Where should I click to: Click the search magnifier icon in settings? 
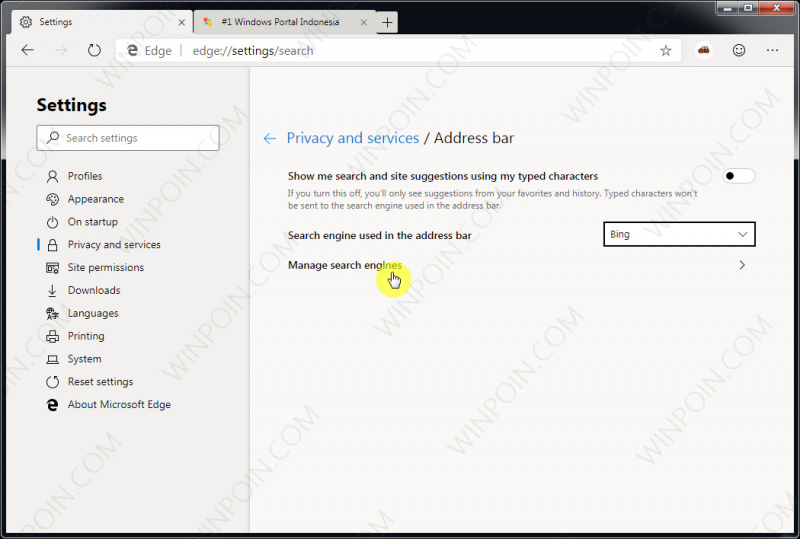(x=53, y=138)
